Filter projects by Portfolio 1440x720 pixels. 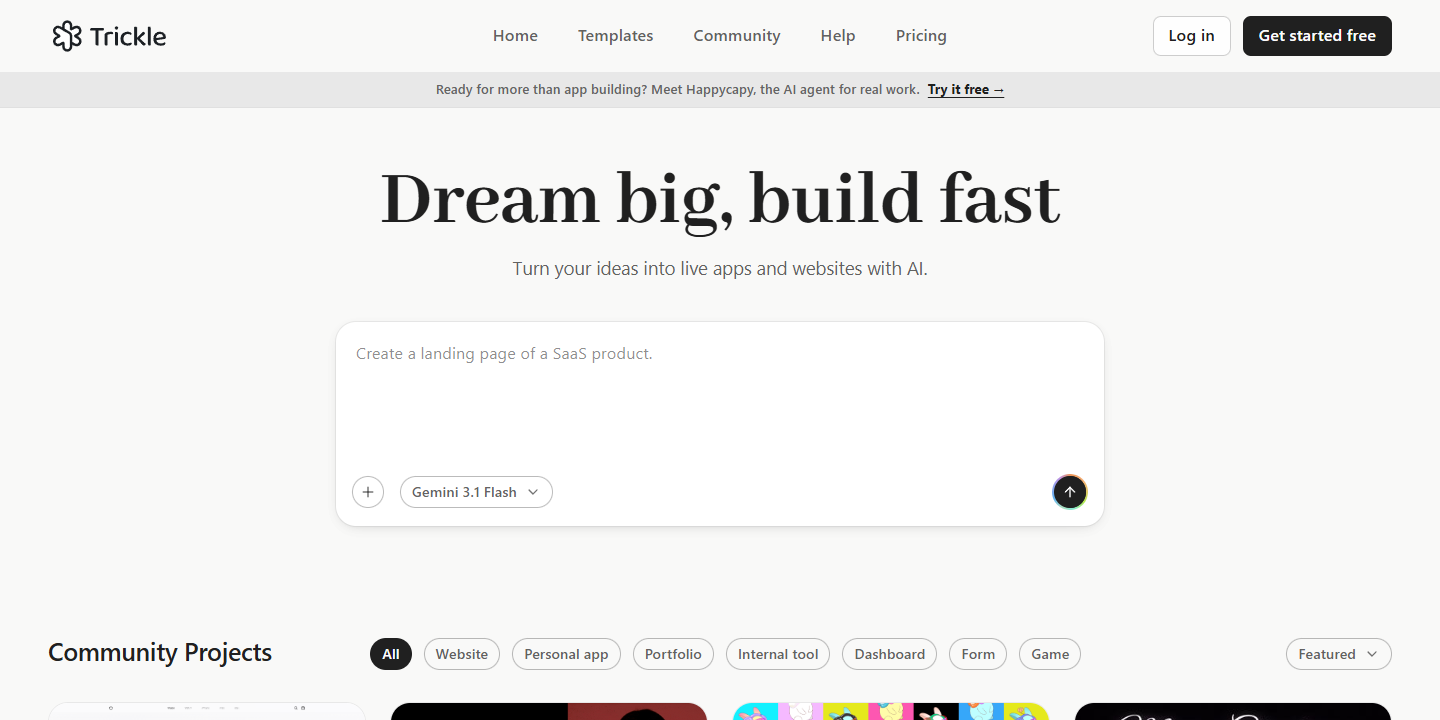(673, 654)
